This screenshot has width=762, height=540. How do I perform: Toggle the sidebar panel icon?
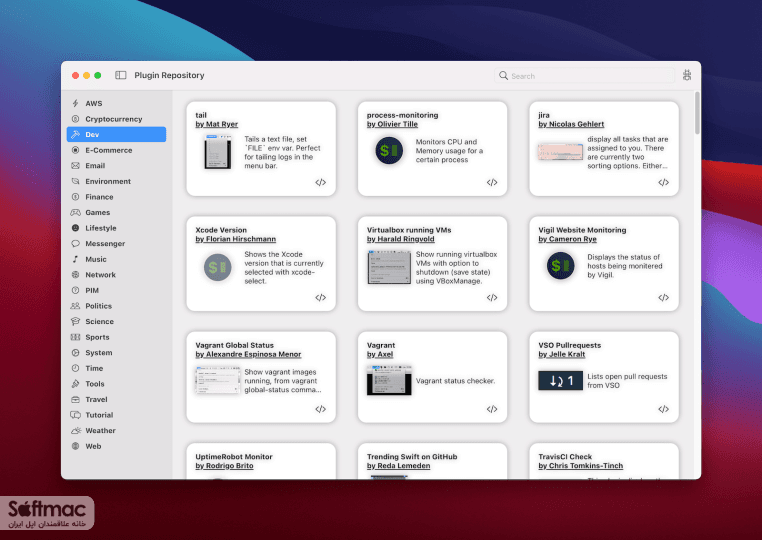point(121,75)
